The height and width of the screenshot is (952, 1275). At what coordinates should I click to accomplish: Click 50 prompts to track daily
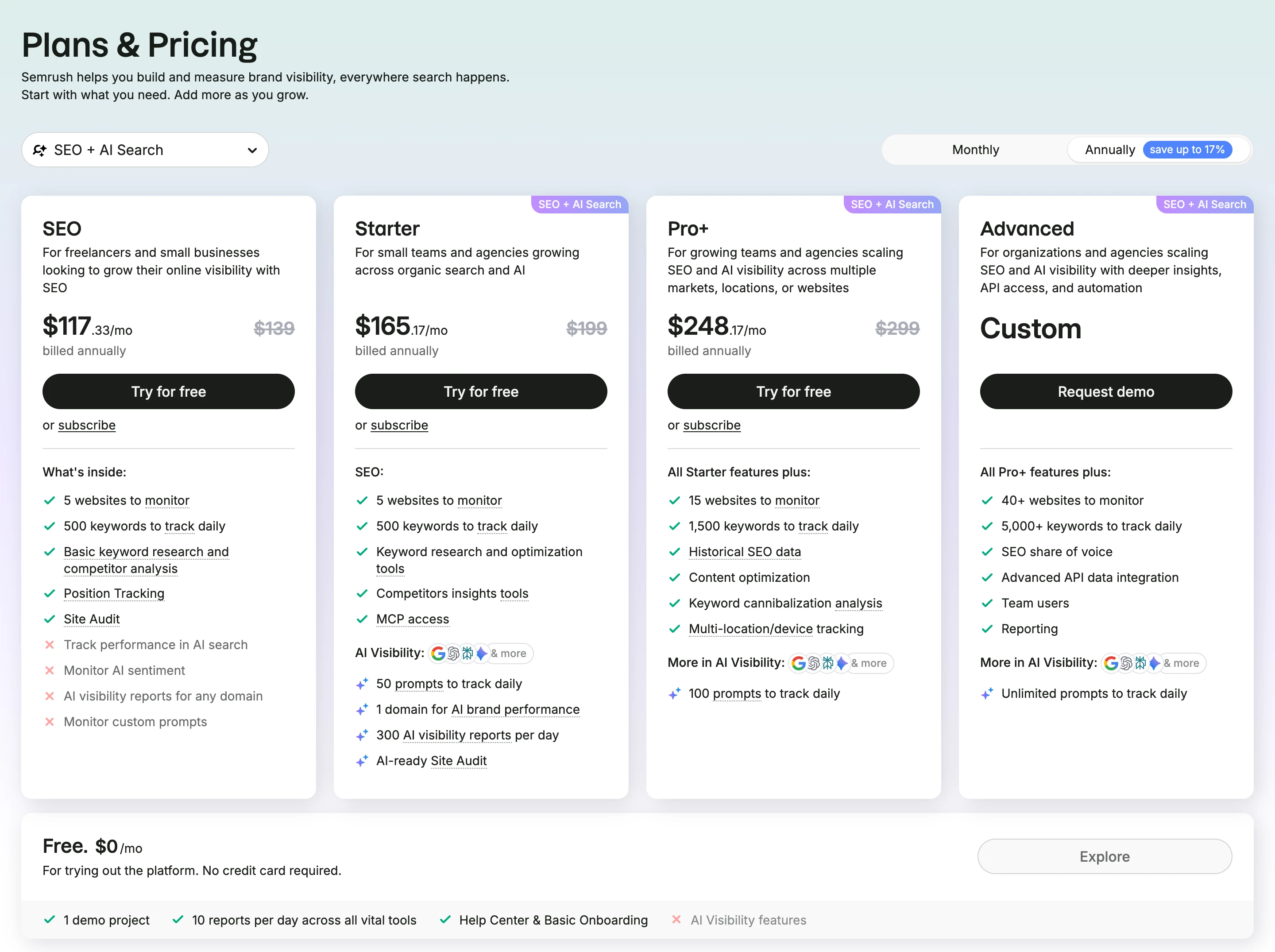[449, 684]
